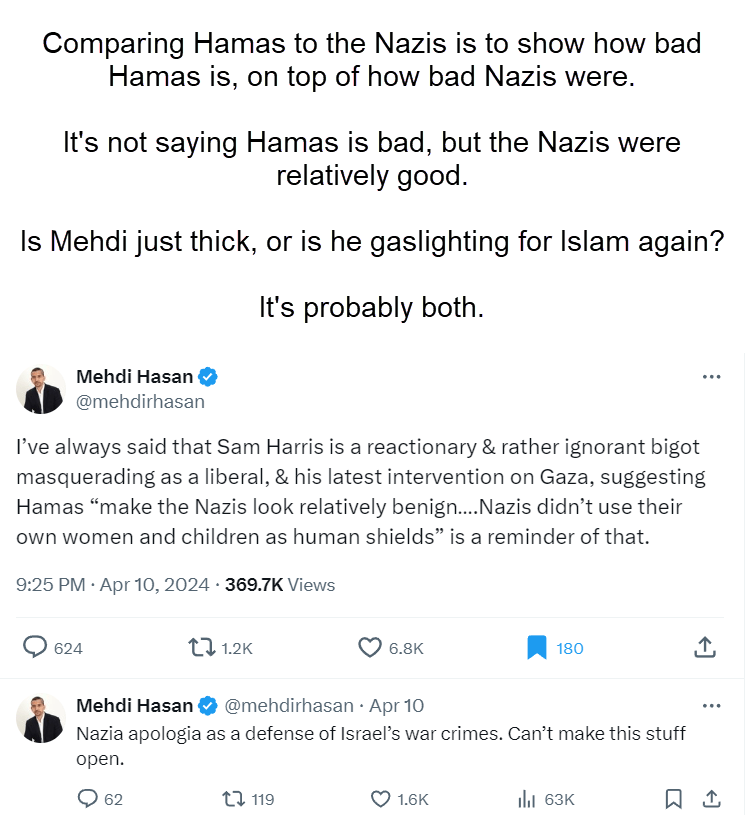Retweet the reply with 119 retweets
The height and width of the screenshot is (815, 745).
coord(232,798)
